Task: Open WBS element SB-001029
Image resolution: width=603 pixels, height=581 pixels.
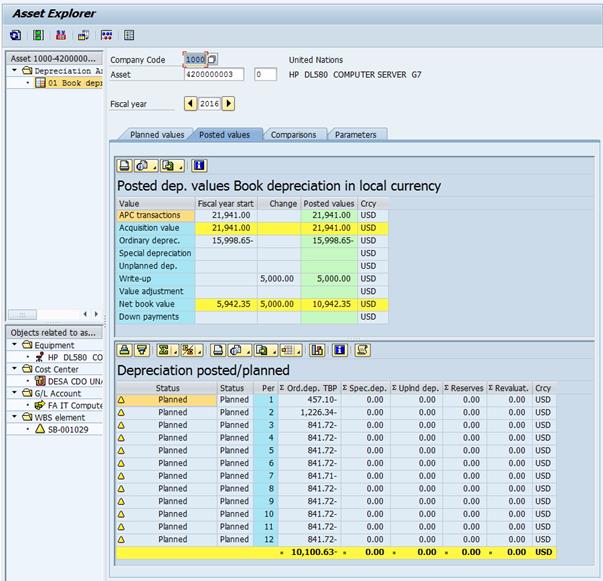Action: click(x=68, y=429)
